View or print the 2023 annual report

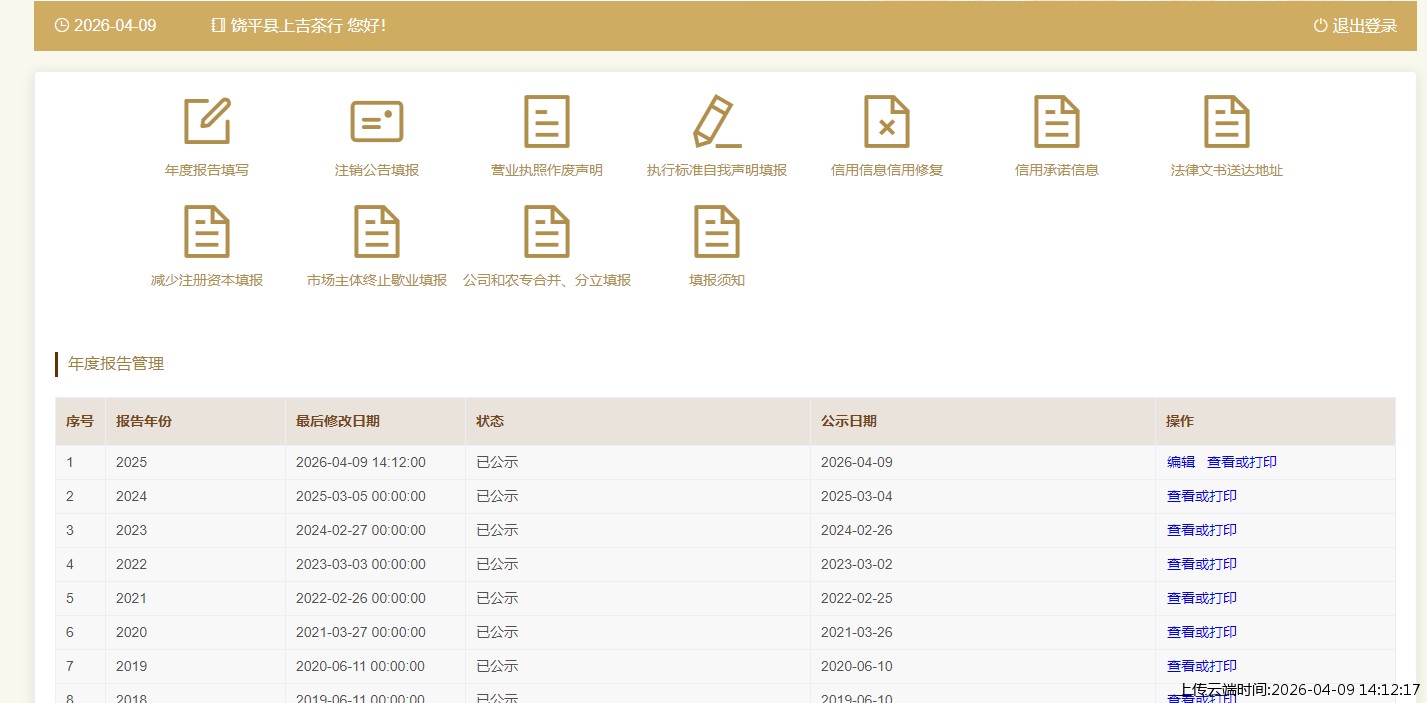1202,530
